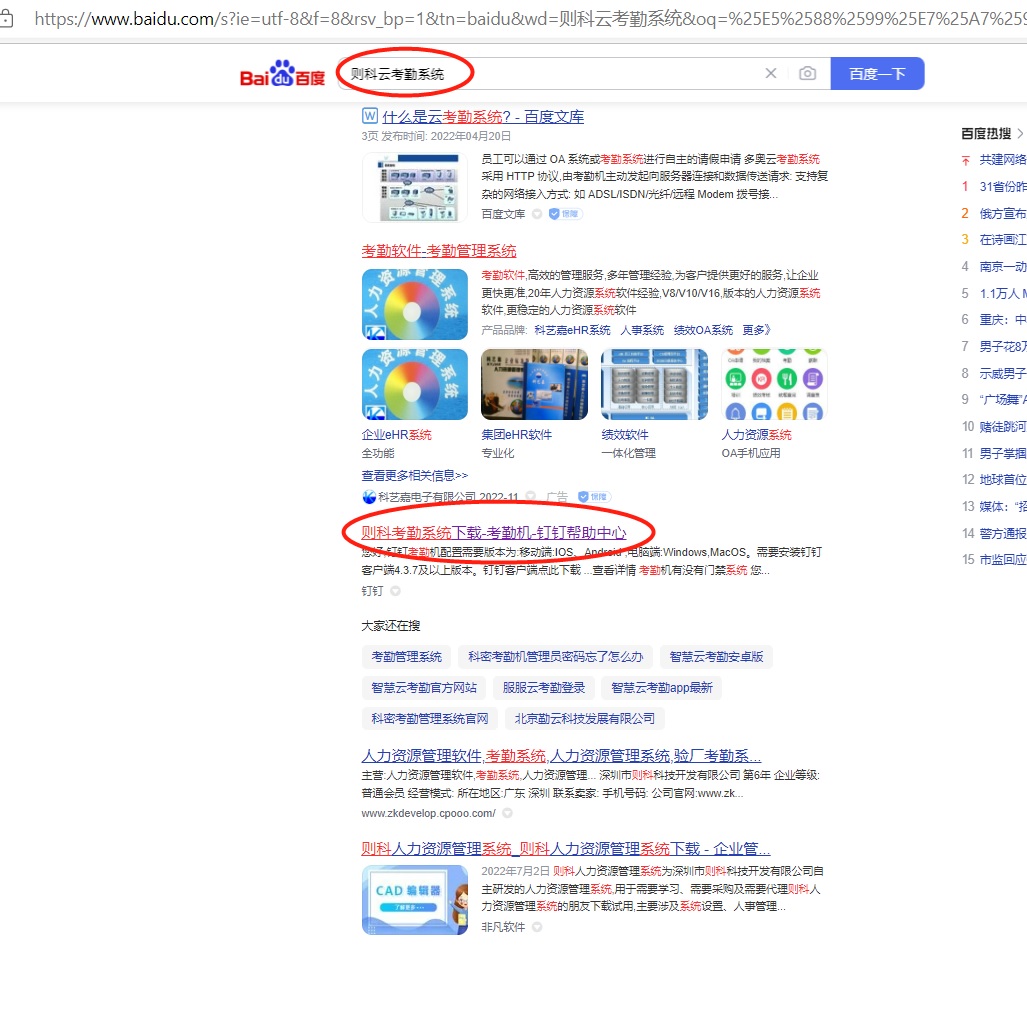
Task: Select related search 科密考勤机管理员密码忘了怎么办
Action: point(555,657)
